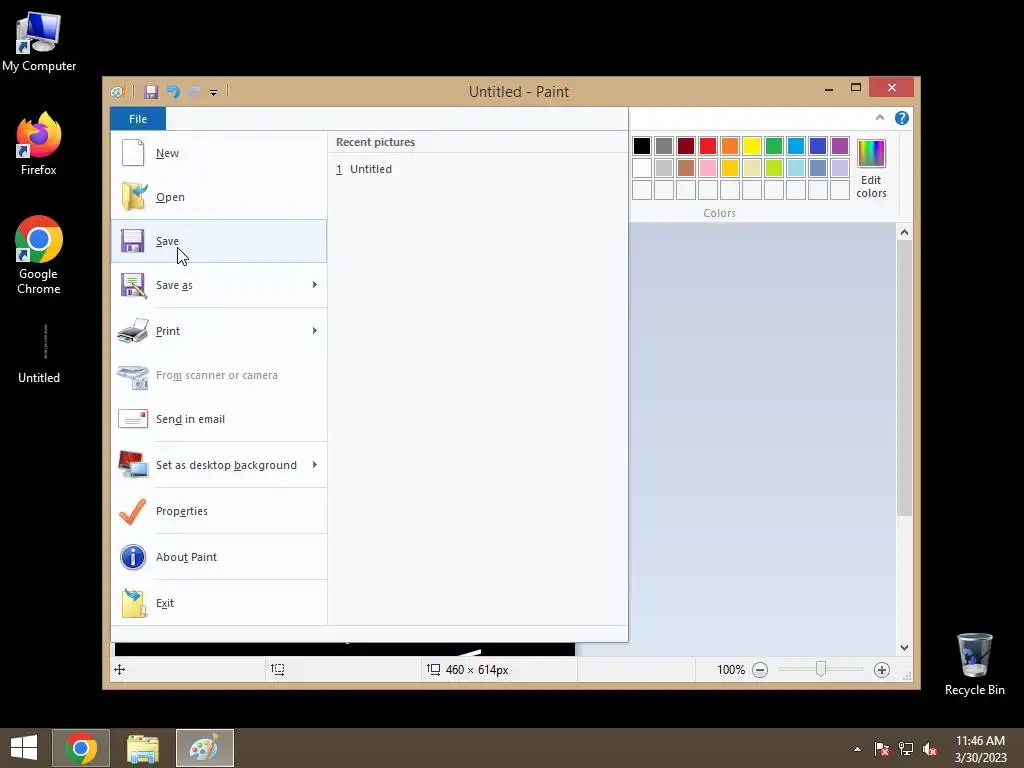The image size is (1024, 768).
Task: Open recent picture 1 Untitled
Action: pyautogui.click(x=478, y=169)
